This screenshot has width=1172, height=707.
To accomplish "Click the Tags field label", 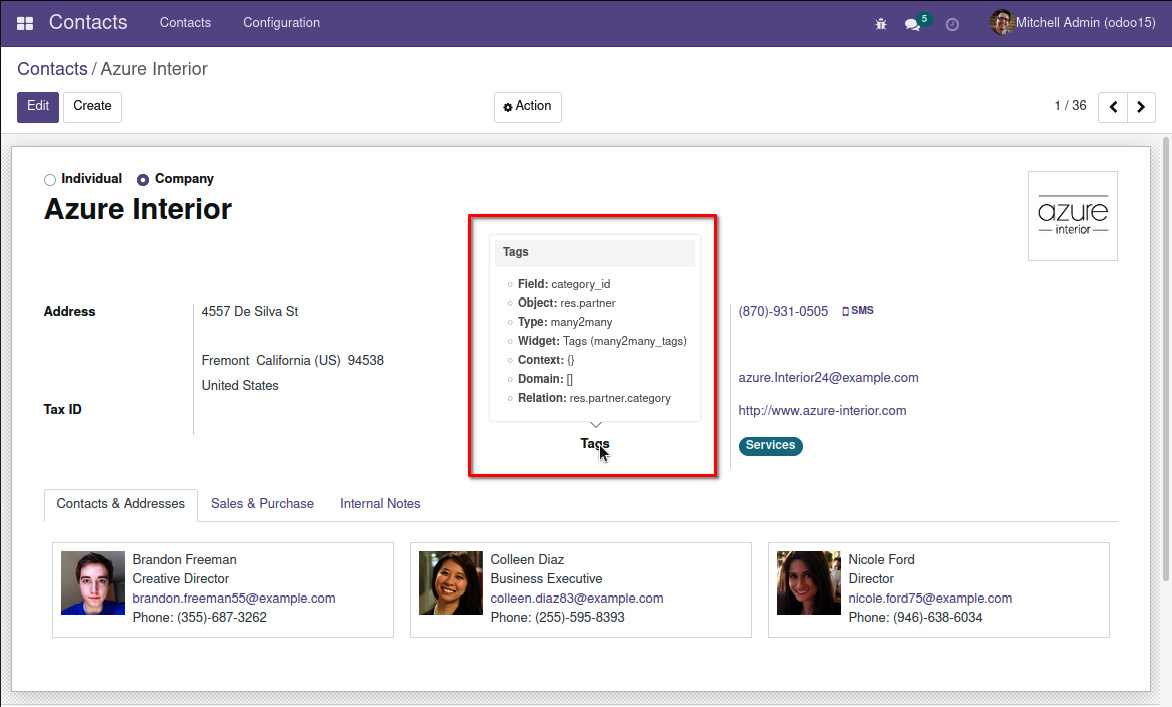I will [595, 444].
